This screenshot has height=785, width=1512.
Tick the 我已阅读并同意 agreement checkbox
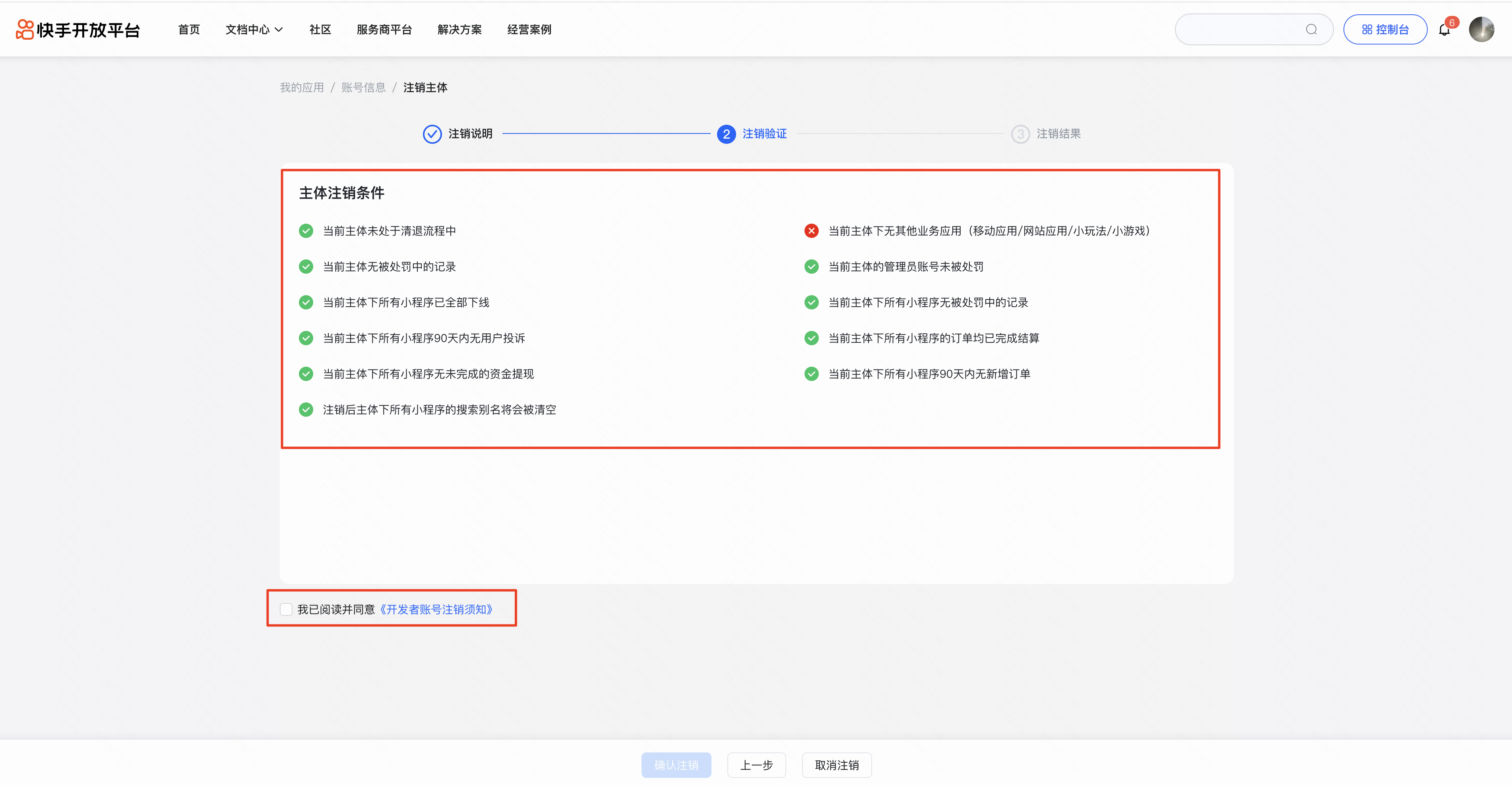click(x=287, y=609)
